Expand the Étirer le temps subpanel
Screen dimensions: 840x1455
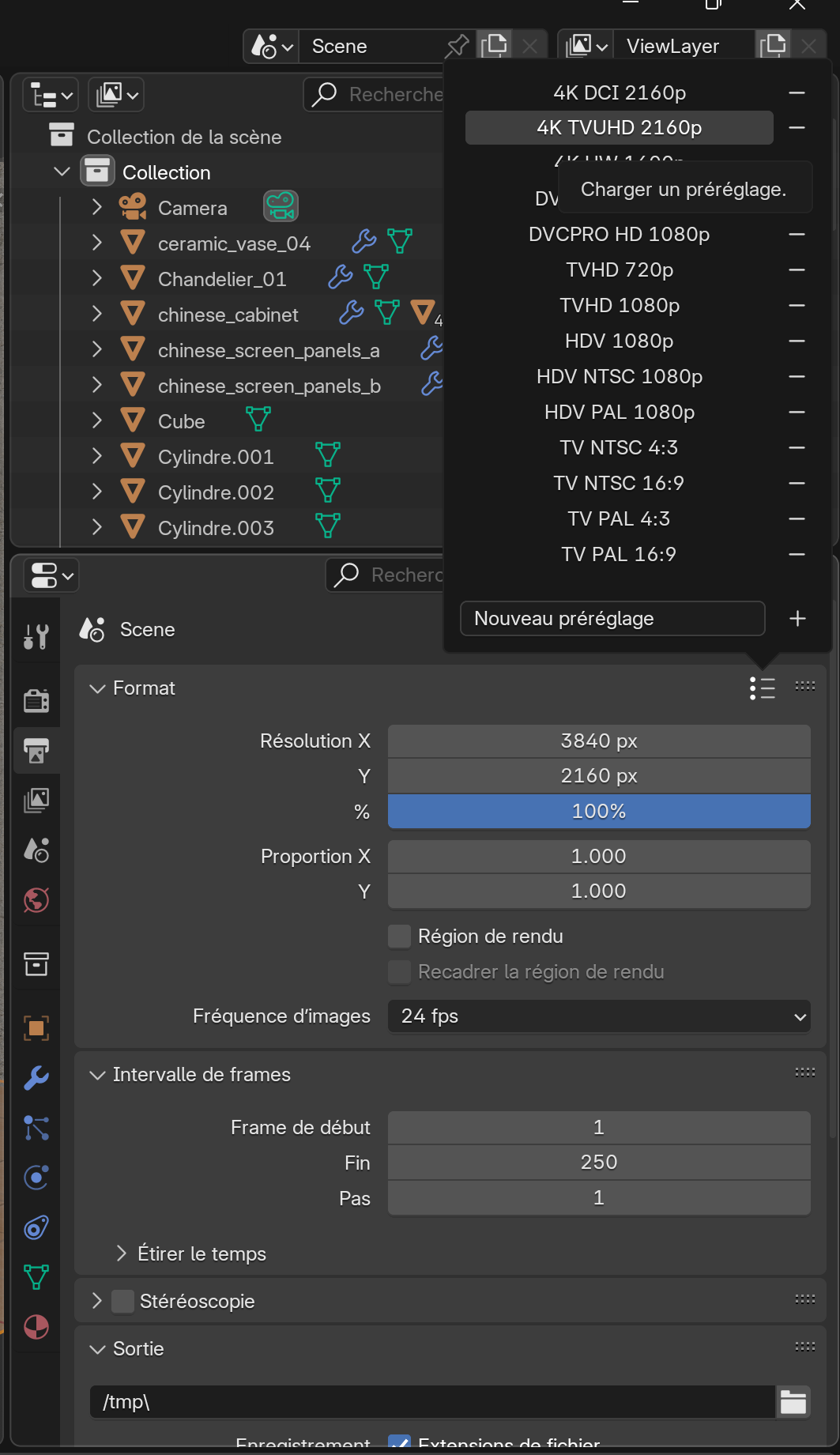point(121,1253)
